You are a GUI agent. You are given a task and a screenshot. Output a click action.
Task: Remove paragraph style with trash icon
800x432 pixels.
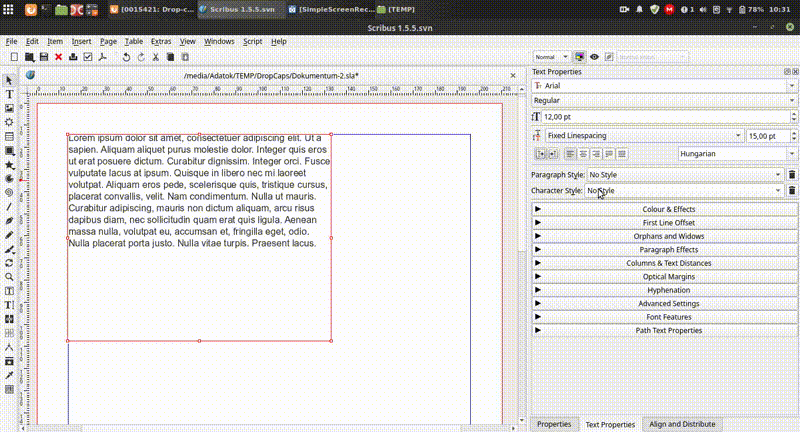[x=792, y=174]
